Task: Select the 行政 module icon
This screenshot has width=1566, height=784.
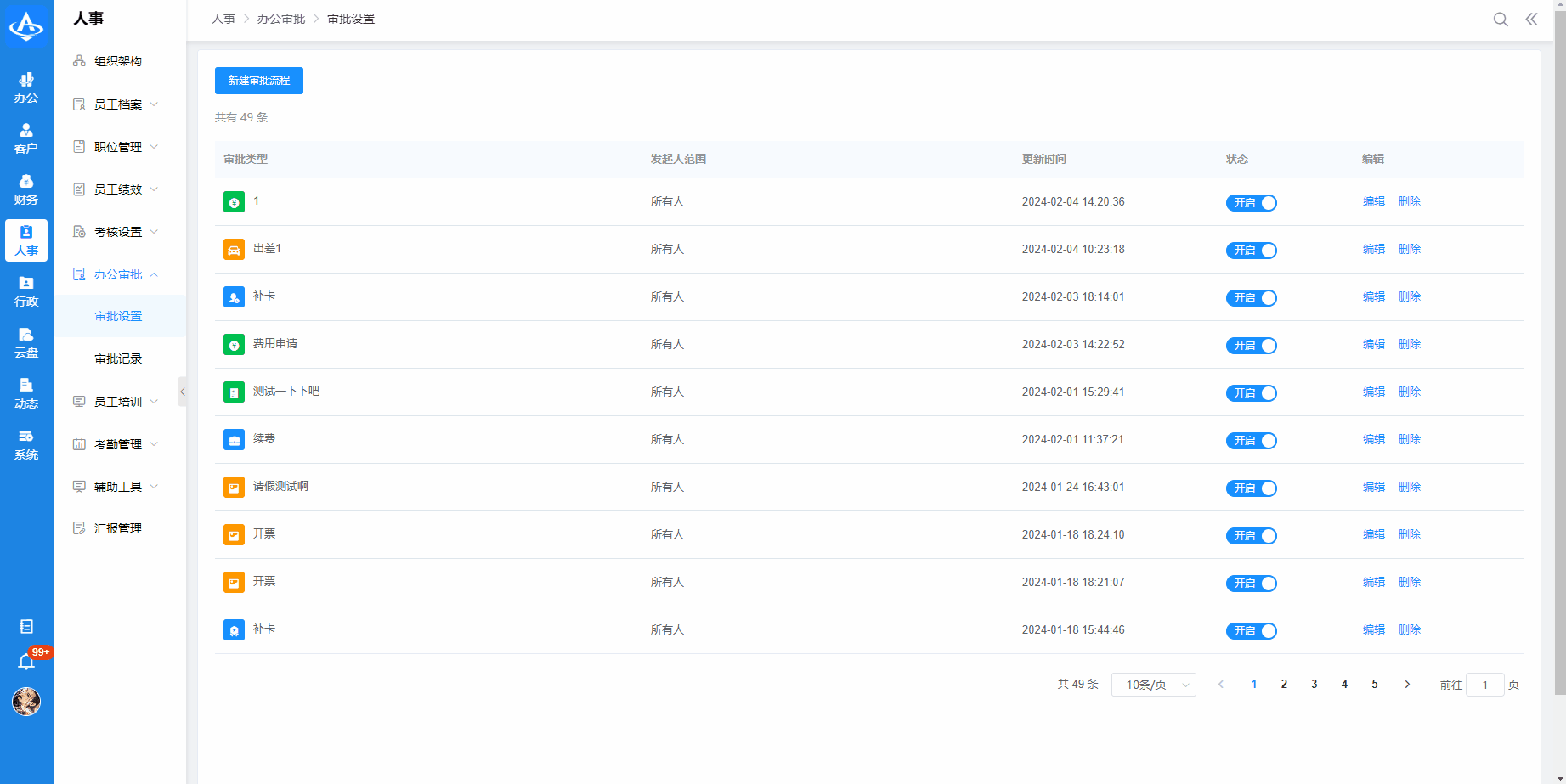Action: tap(26, 291)
